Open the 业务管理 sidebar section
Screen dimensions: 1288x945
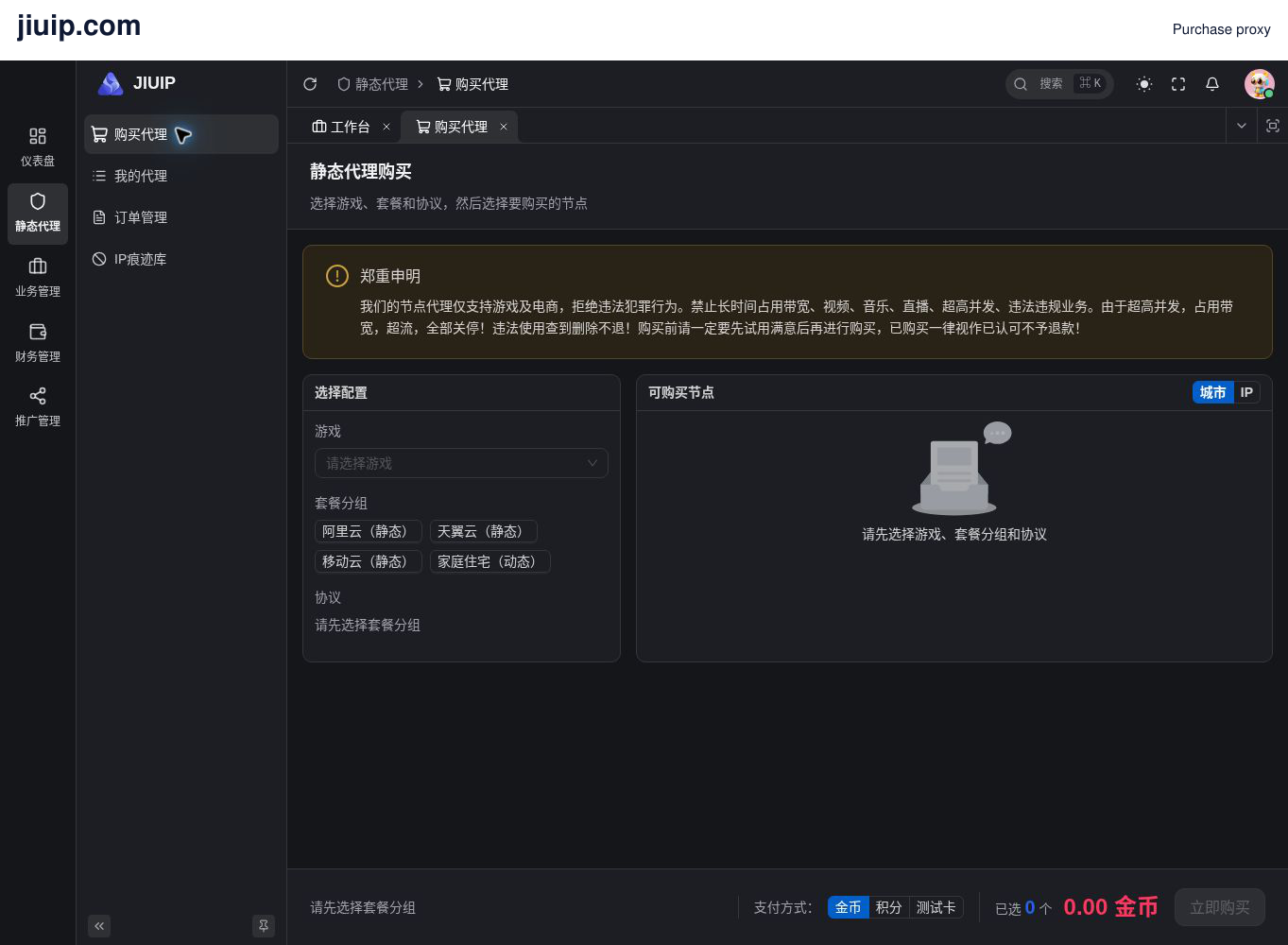tap(38, 278)
